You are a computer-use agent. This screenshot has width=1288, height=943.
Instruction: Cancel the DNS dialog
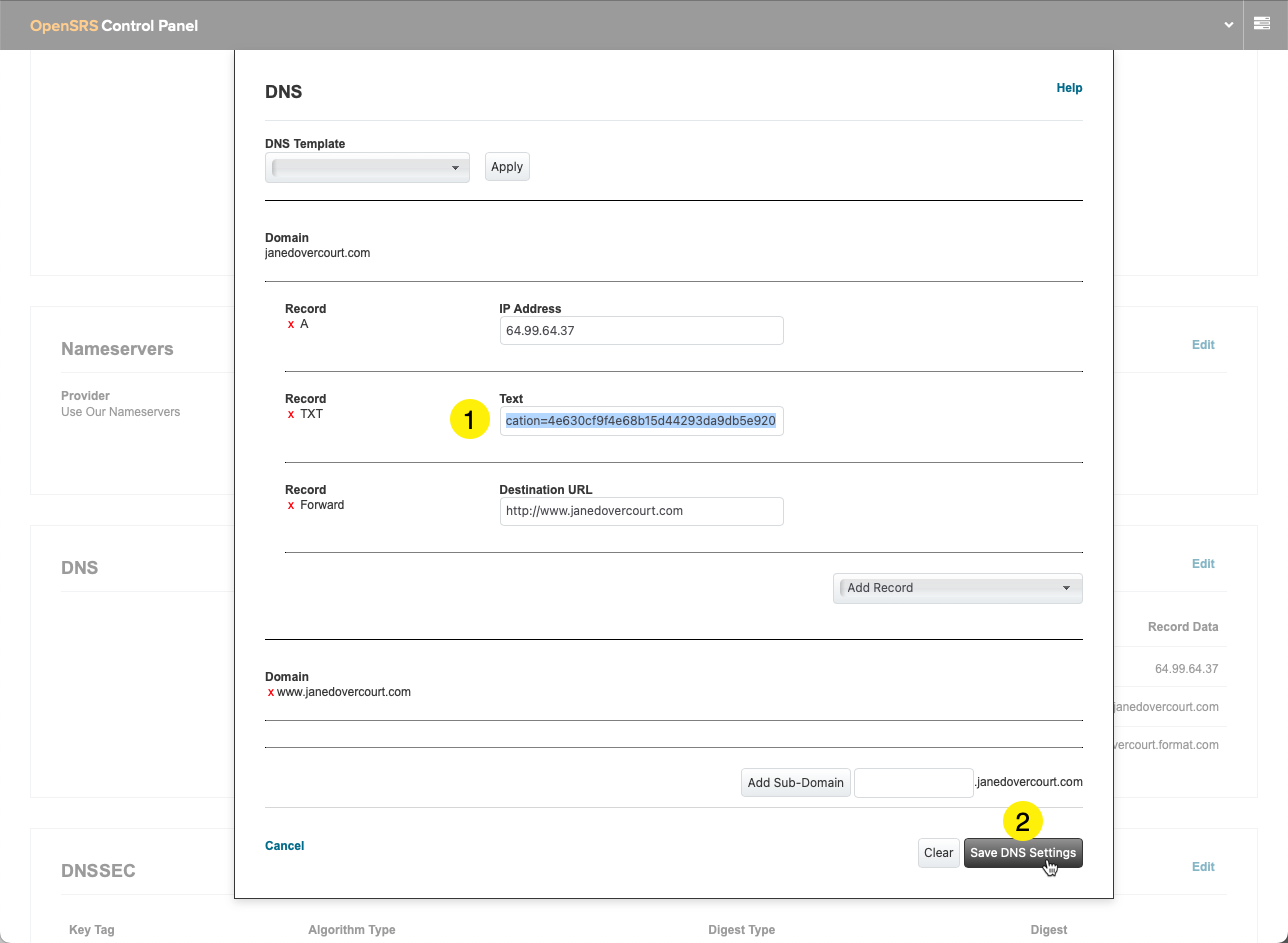click(284, 846)
